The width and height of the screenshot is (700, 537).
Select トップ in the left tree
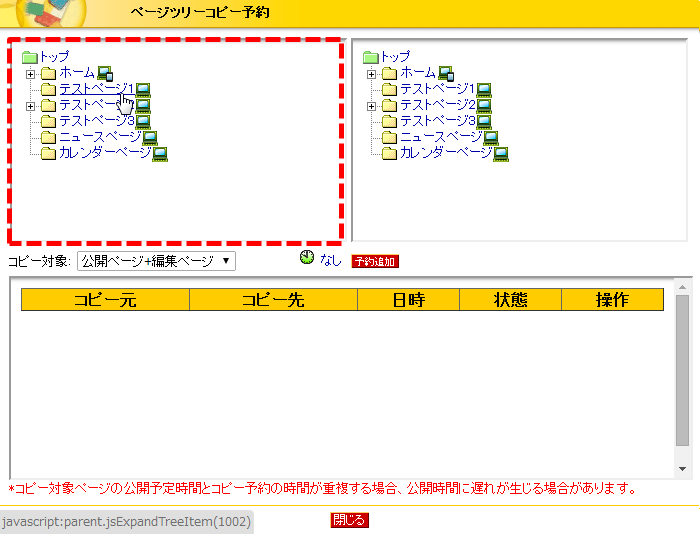[x=54, y=56]
